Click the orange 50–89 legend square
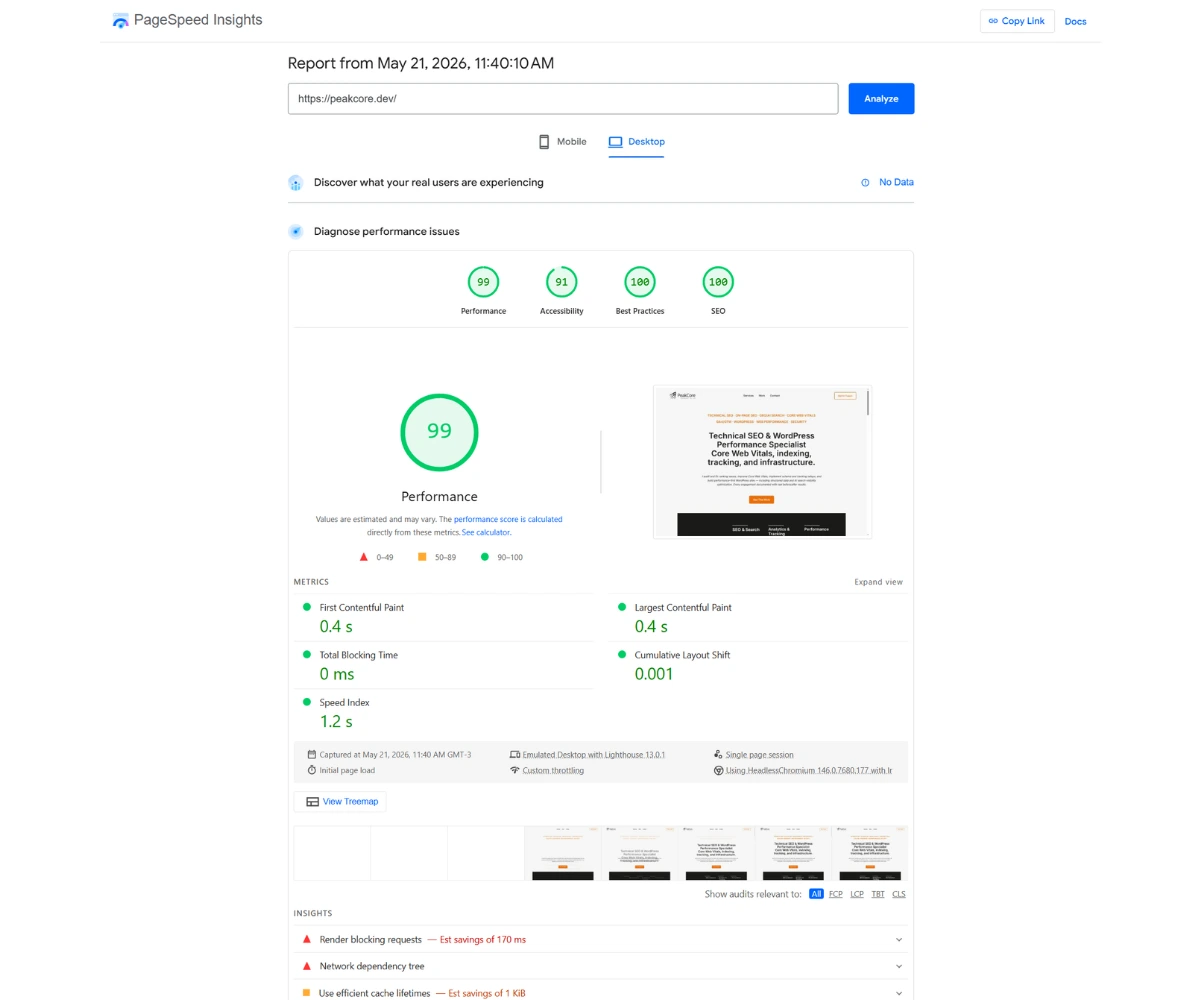This screenshot has height=1000, width=1200. pyautogui.click(x=422, y=557)
